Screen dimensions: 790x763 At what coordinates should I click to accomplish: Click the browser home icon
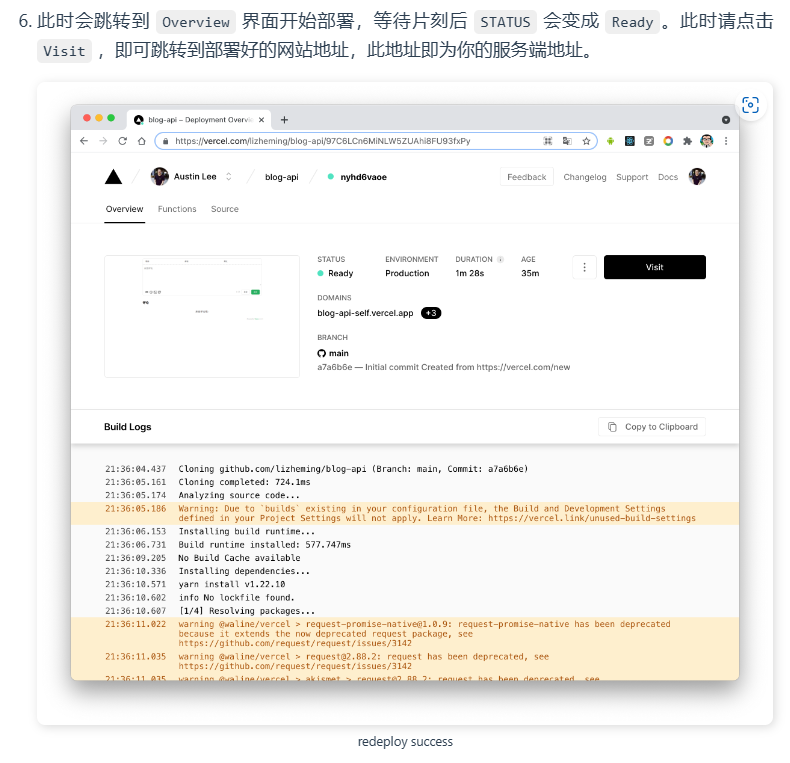pos(142,141)
